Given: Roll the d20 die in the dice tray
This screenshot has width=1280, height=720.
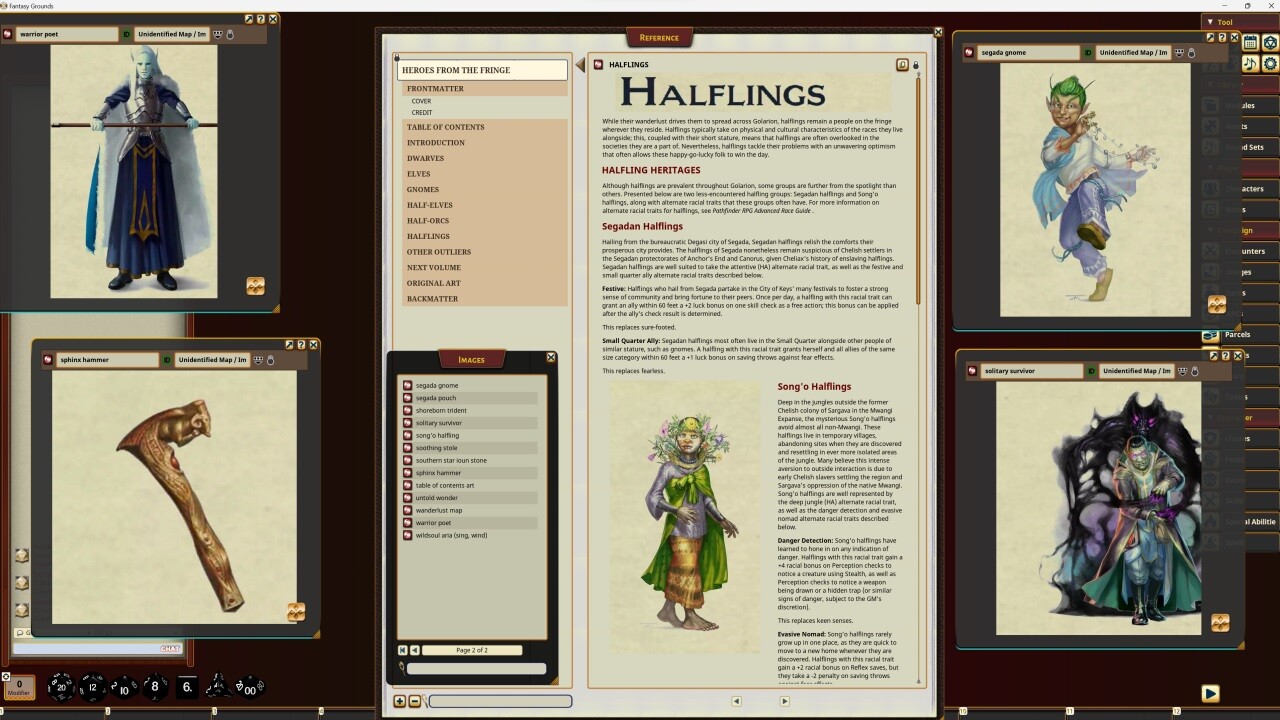Looking at the screenshot, I should pyautogui.click(x=62, y=689).
